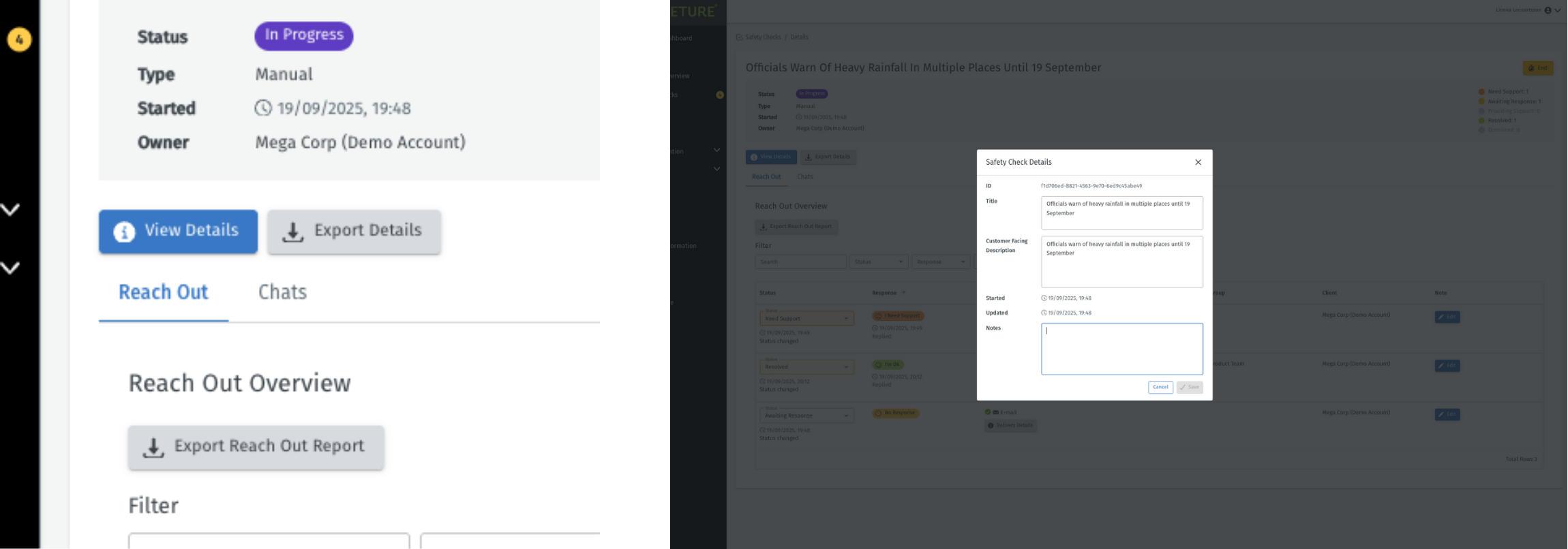Expand the upper chevron in the enlarged sidebar
The height and width of the screenshot is (549, 1568).
pyautogui.click(x=10, y=210)
